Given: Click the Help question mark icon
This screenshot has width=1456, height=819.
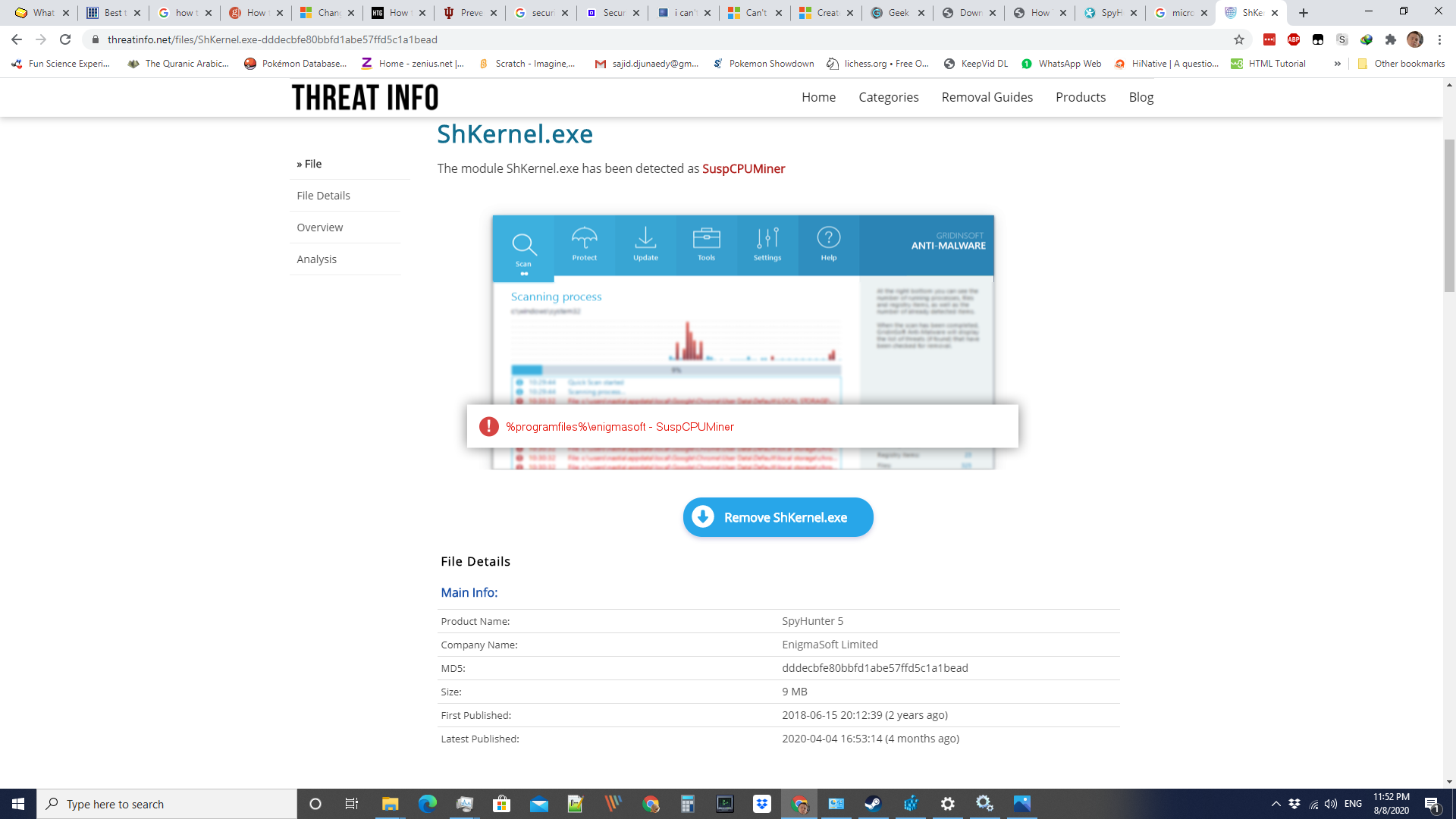Looking at the screenshot, I should click(829, 243).
